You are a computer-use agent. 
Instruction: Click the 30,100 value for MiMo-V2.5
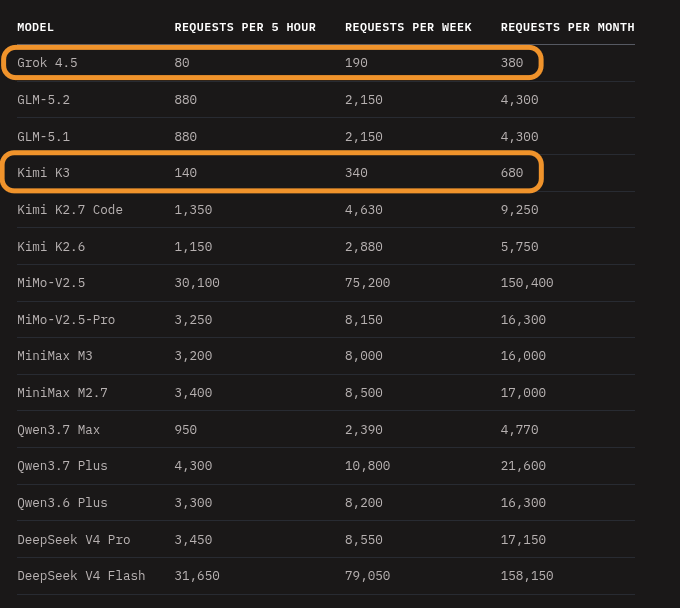pyautogui.click(x=197, y=283)
